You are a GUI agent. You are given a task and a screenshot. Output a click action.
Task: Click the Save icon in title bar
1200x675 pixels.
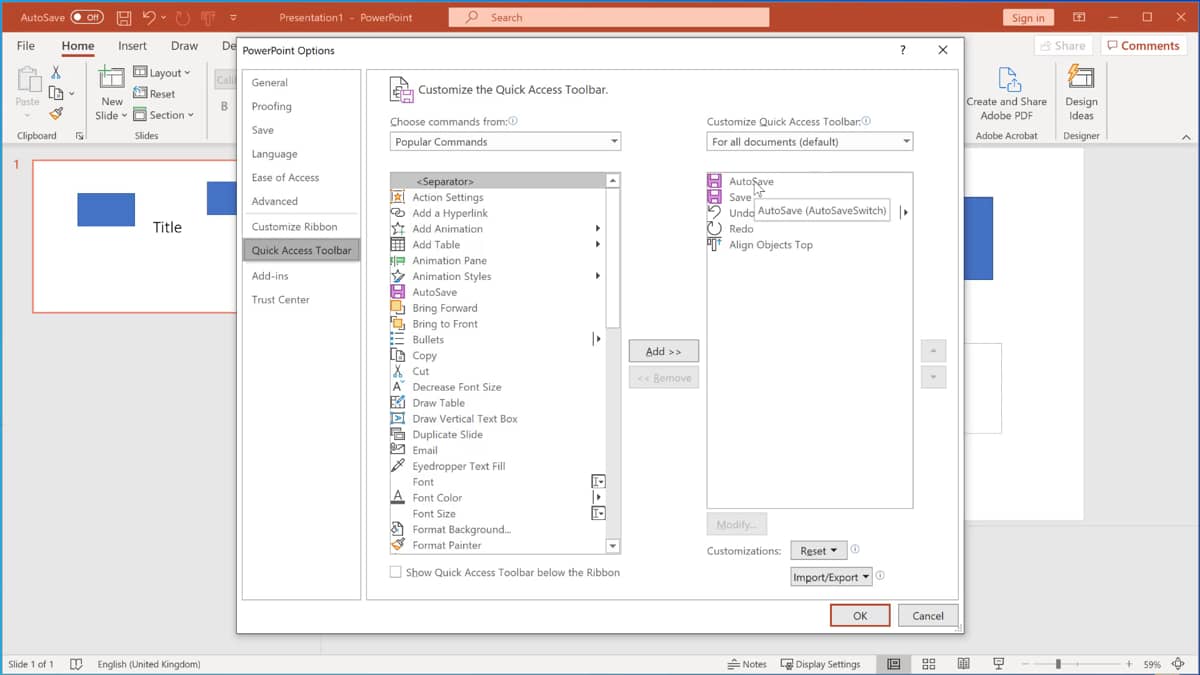tap(124, 17)
